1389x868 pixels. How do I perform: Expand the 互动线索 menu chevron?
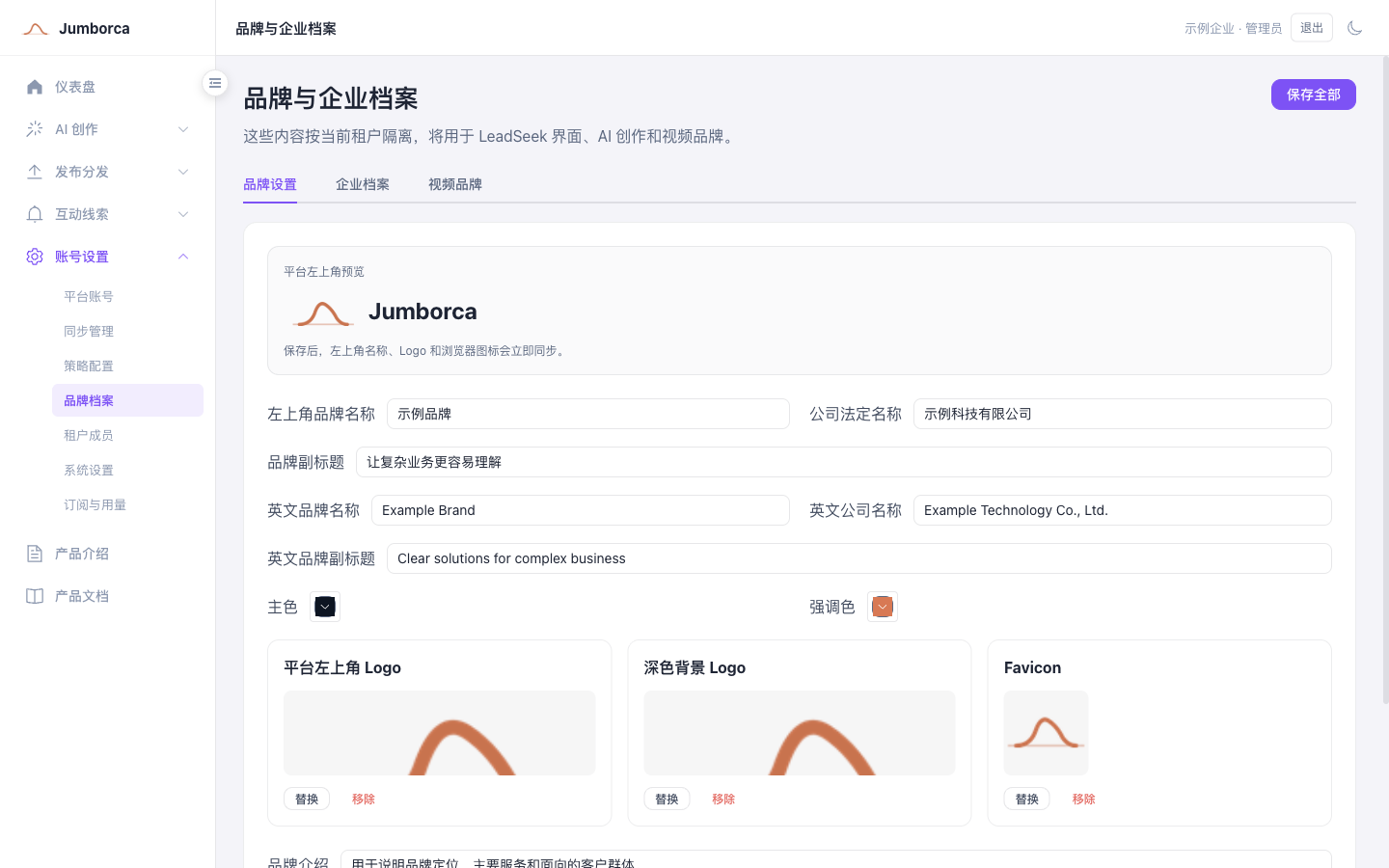183,214
